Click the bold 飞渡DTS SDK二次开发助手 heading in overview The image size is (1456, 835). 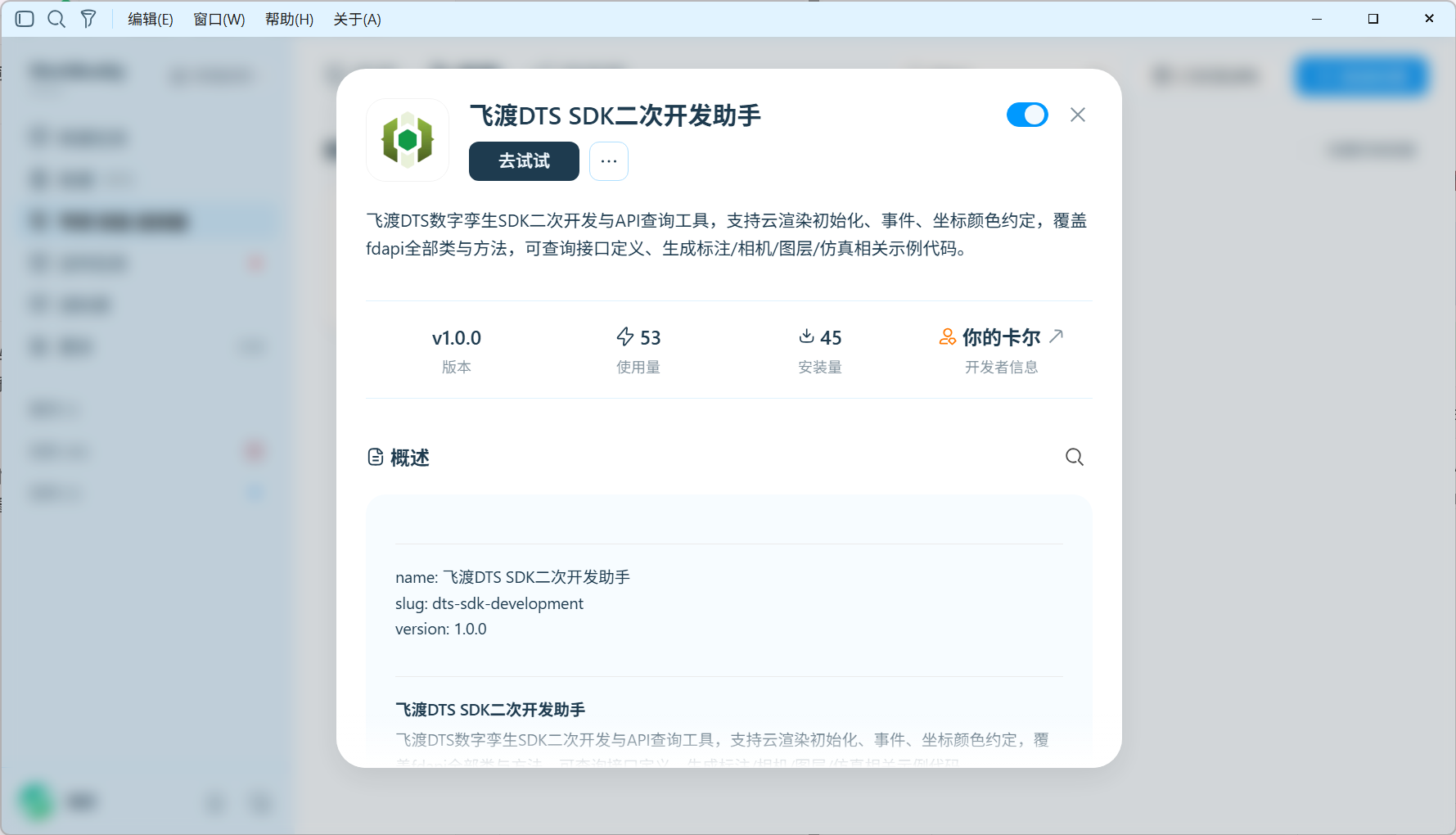tap(490, 710)
